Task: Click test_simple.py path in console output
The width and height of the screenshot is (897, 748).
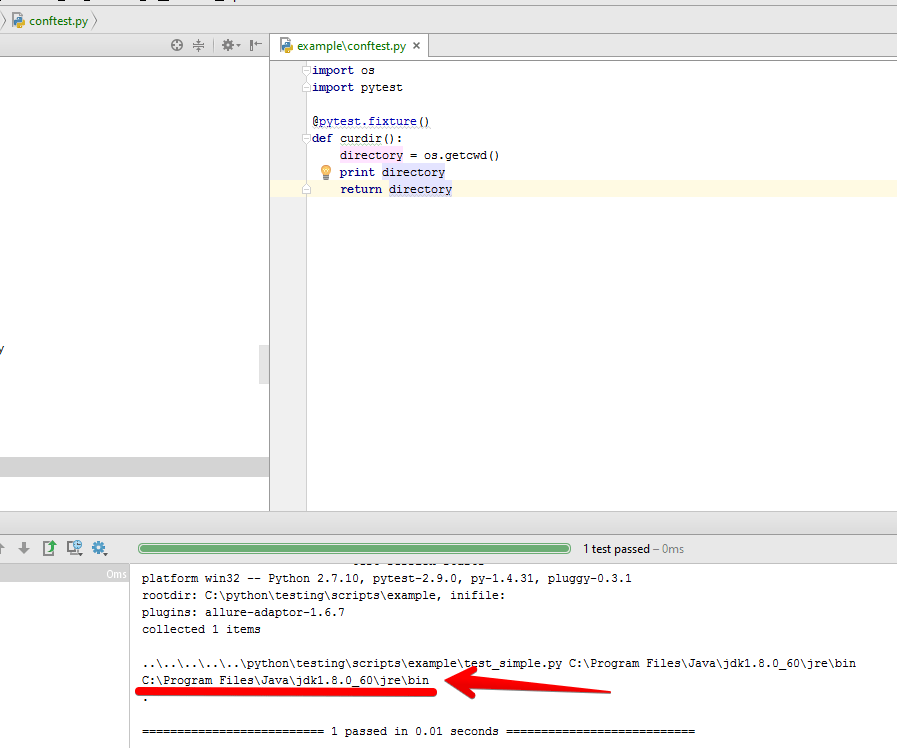Action: point(352,663)
